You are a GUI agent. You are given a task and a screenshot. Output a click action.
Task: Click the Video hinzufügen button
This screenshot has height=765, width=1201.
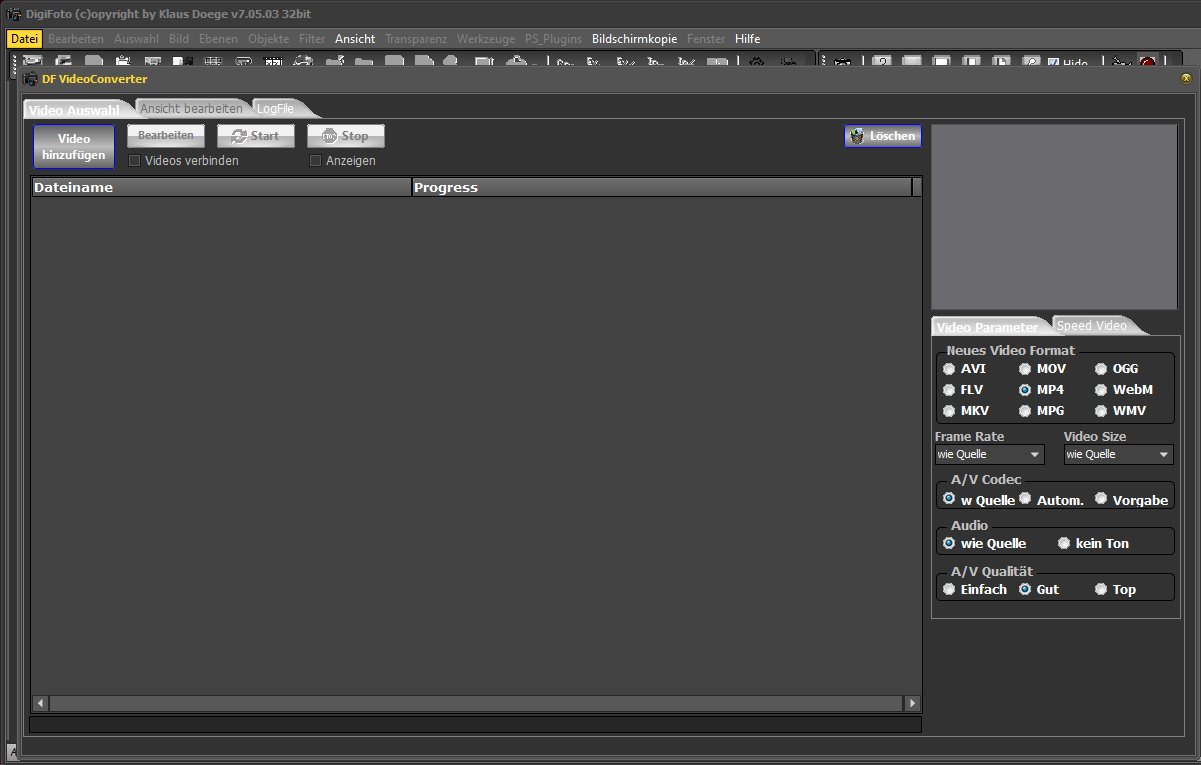73,147
